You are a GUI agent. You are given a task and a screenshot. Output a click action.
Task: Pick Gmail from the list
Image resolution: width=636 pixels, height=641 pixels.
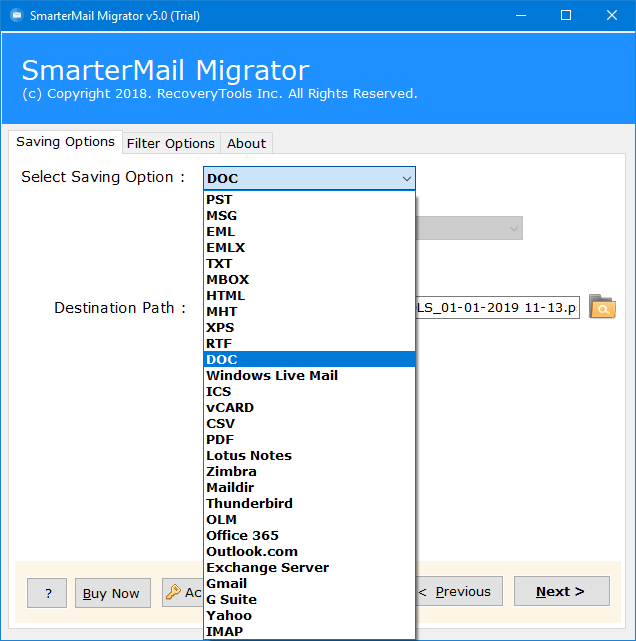point(309,583)
